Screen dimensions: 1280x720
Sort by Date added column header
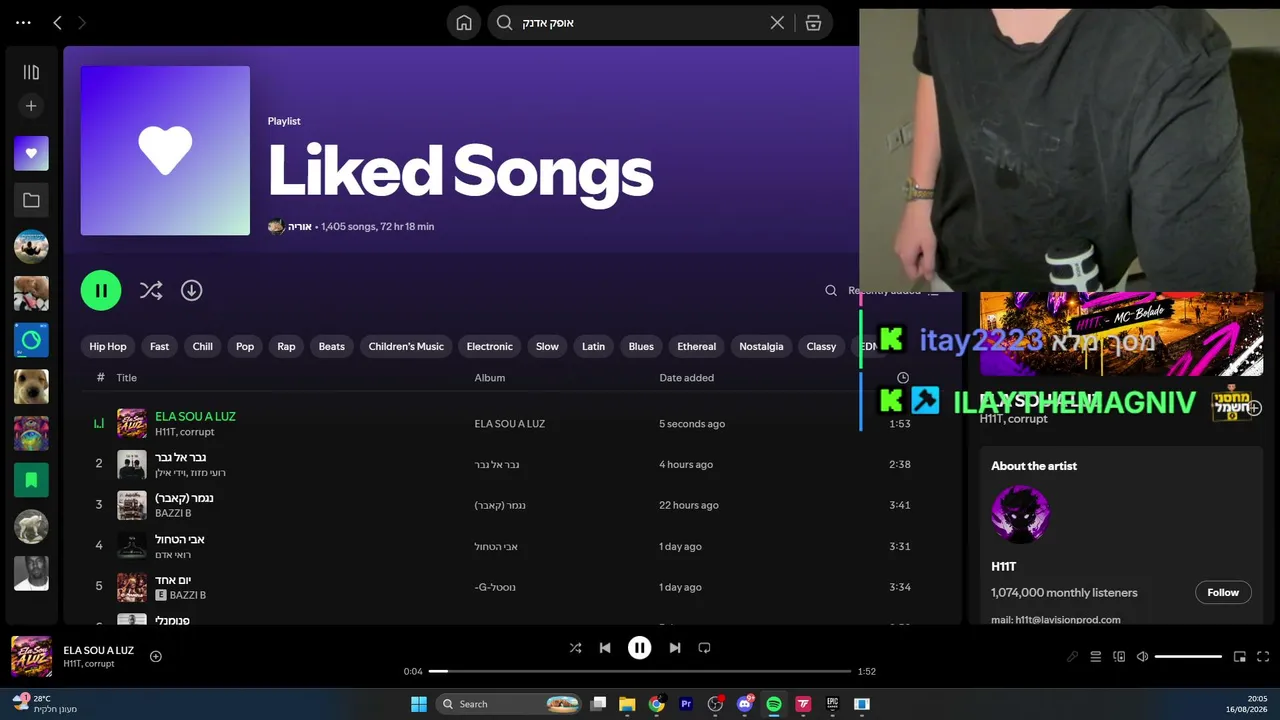coord(687,378)
